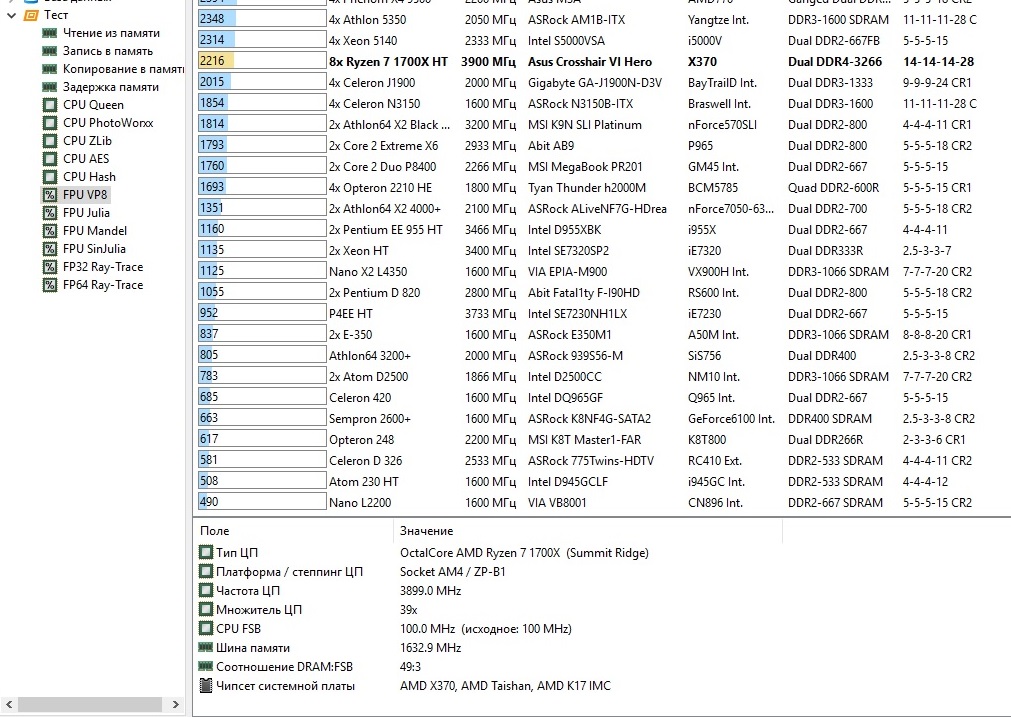The width and height of the screenshot is (1011, 717).
Task: Open the Задержка памяти benchmark
Action: coord(111,87)
